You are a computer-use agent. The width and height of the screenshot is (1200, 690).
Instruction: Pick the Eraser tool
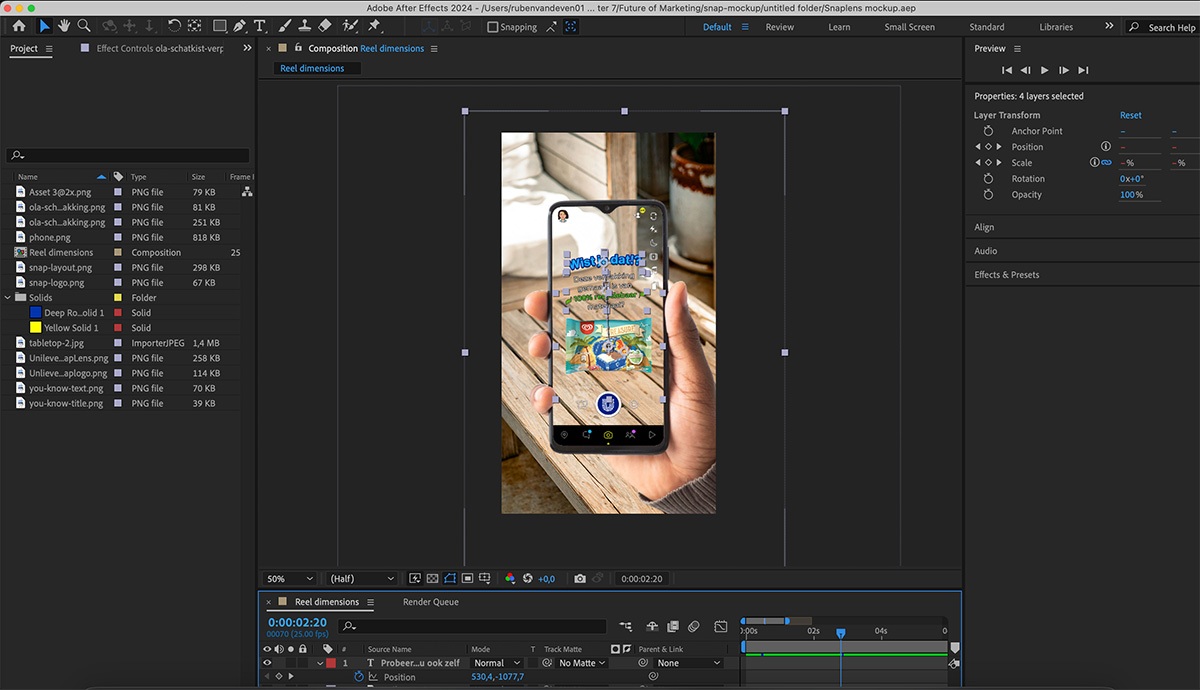324,26
